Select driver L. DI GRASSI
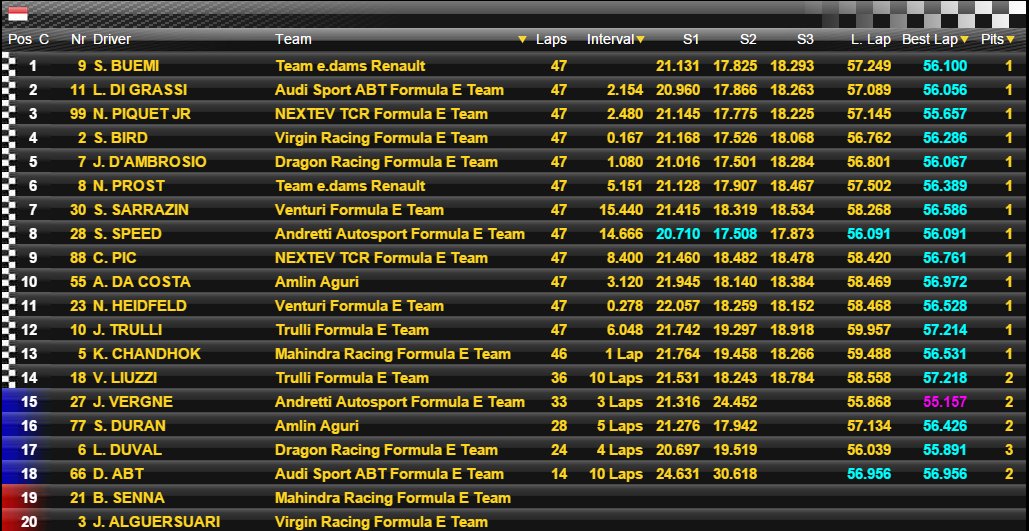1029x531 pixels. tap(140, 90)
